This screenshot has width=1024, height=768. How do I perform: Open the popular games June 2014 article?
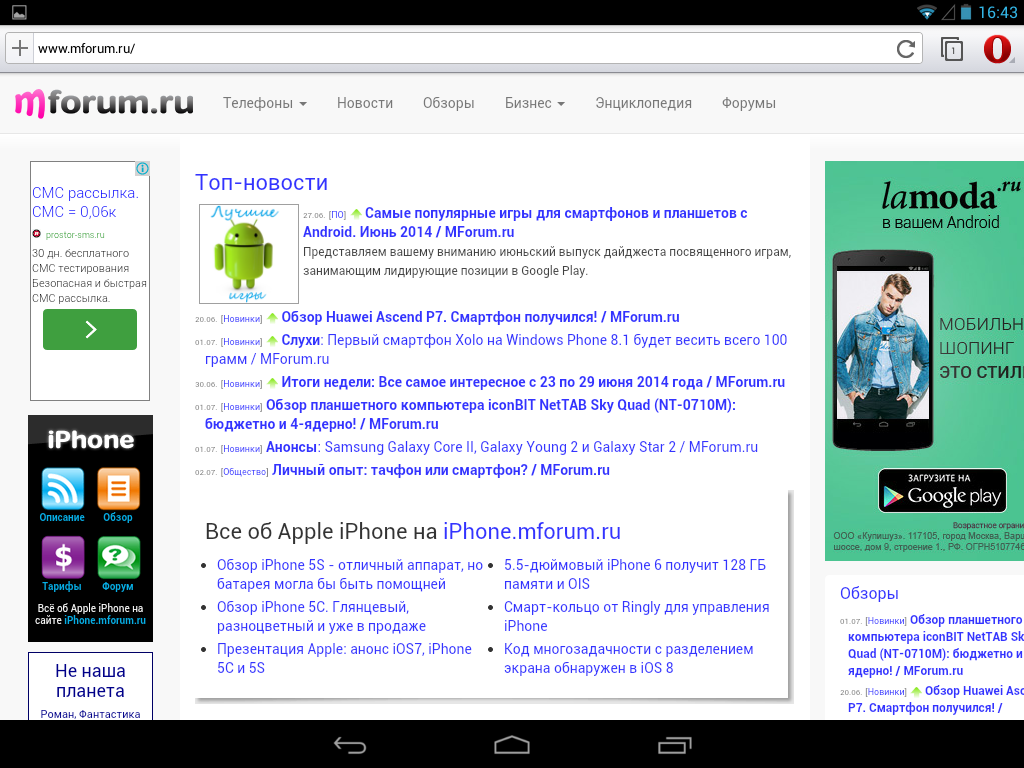(x=525, y=223)
